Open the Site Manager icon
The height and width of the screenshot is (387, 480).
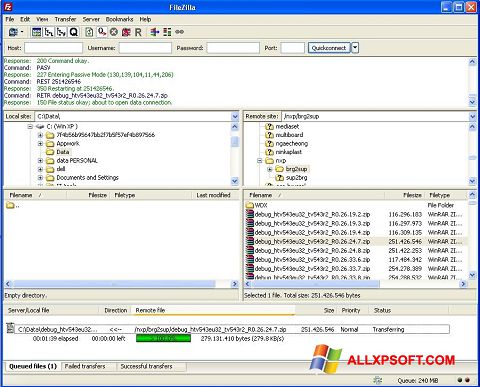(x=13, y=32)
